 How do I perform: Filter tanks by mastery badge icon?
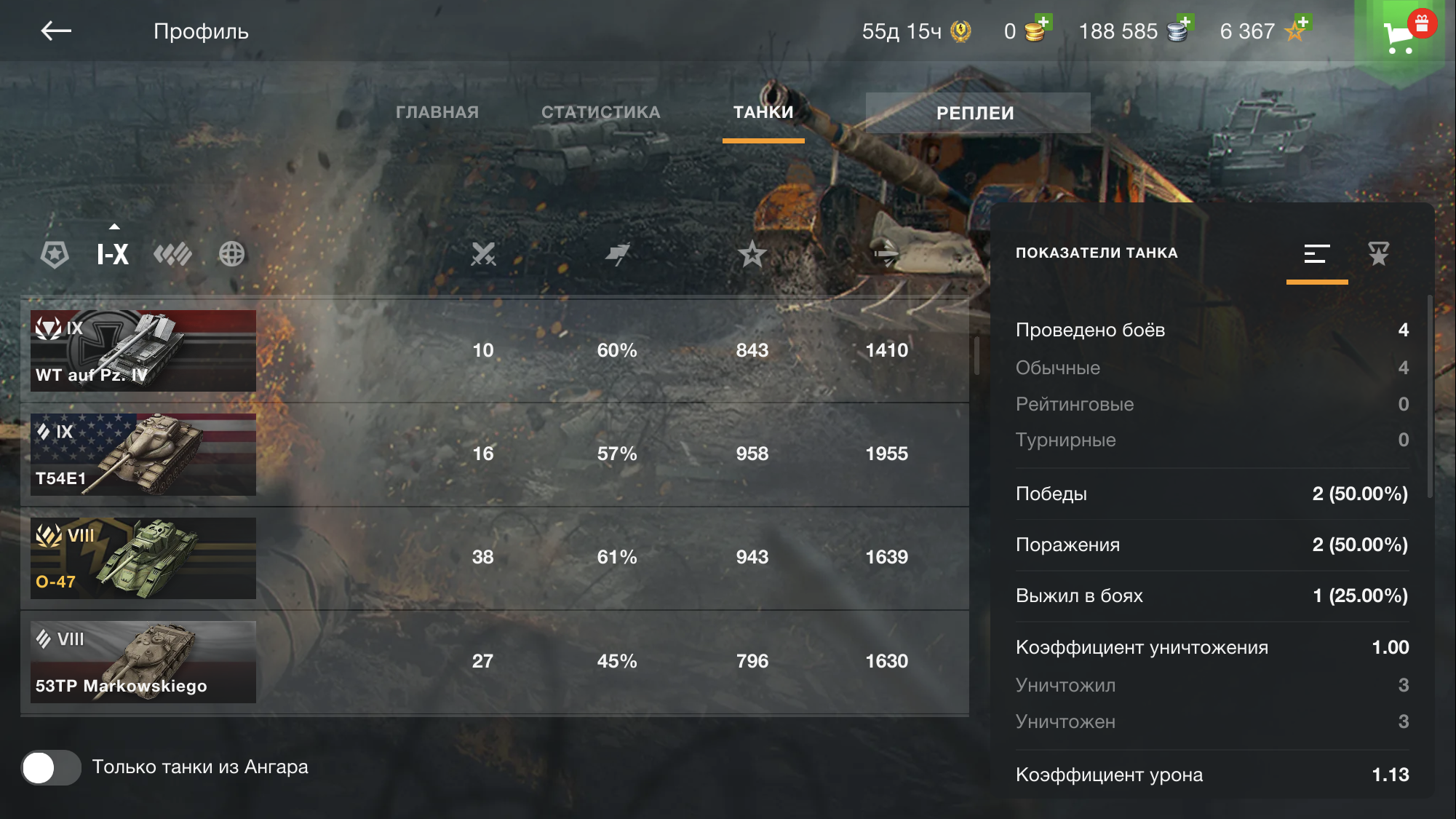(55, 254)
